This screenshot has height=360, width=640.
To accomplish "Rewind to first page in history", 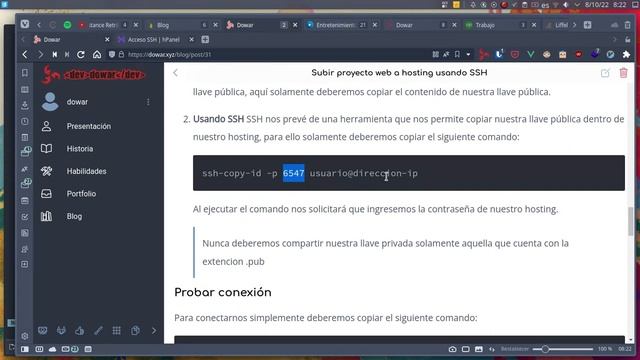I will click(54, 54).
